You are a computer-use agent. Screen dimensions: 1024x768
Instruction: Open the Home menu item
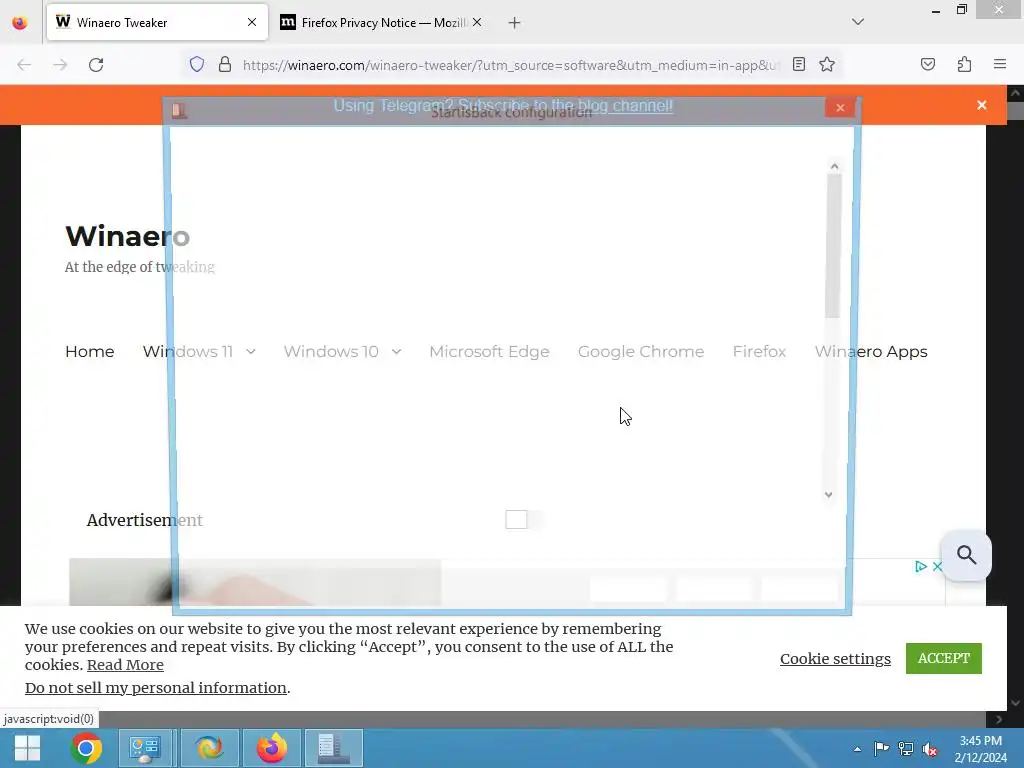coord(89,351)
